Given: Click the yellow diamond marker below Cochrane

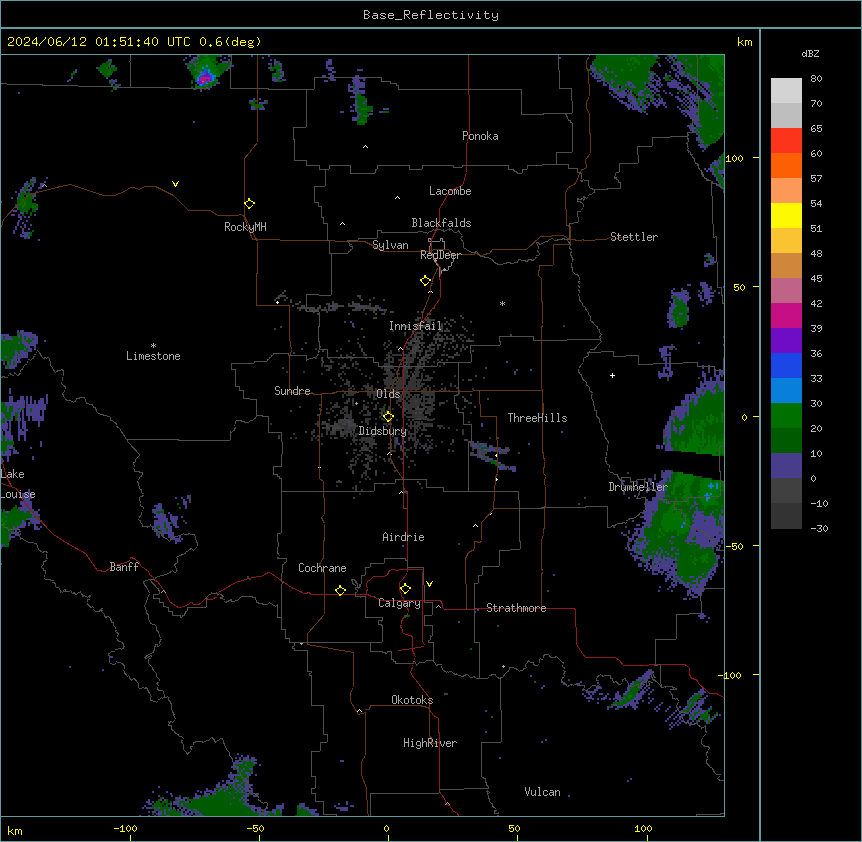Looking at the screenshot, I should (340, 590).
